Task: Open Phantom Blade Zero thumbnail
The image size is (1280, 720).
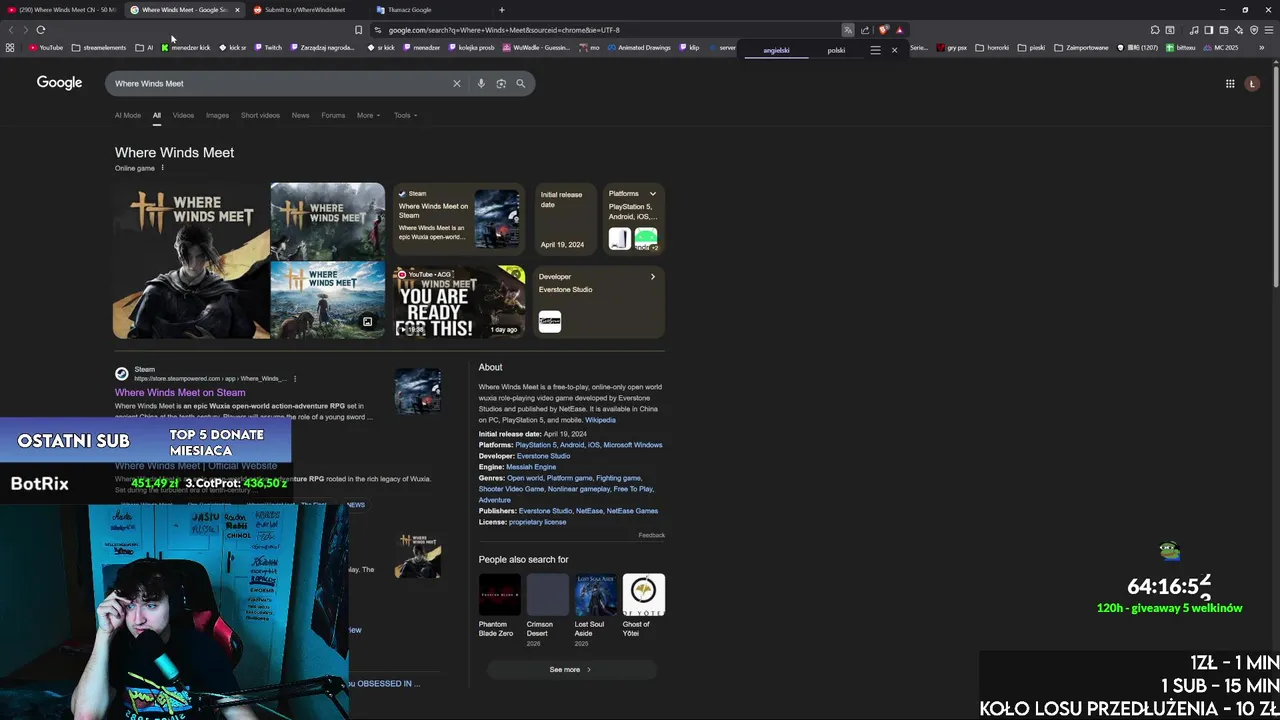Action: pos(499,595)
